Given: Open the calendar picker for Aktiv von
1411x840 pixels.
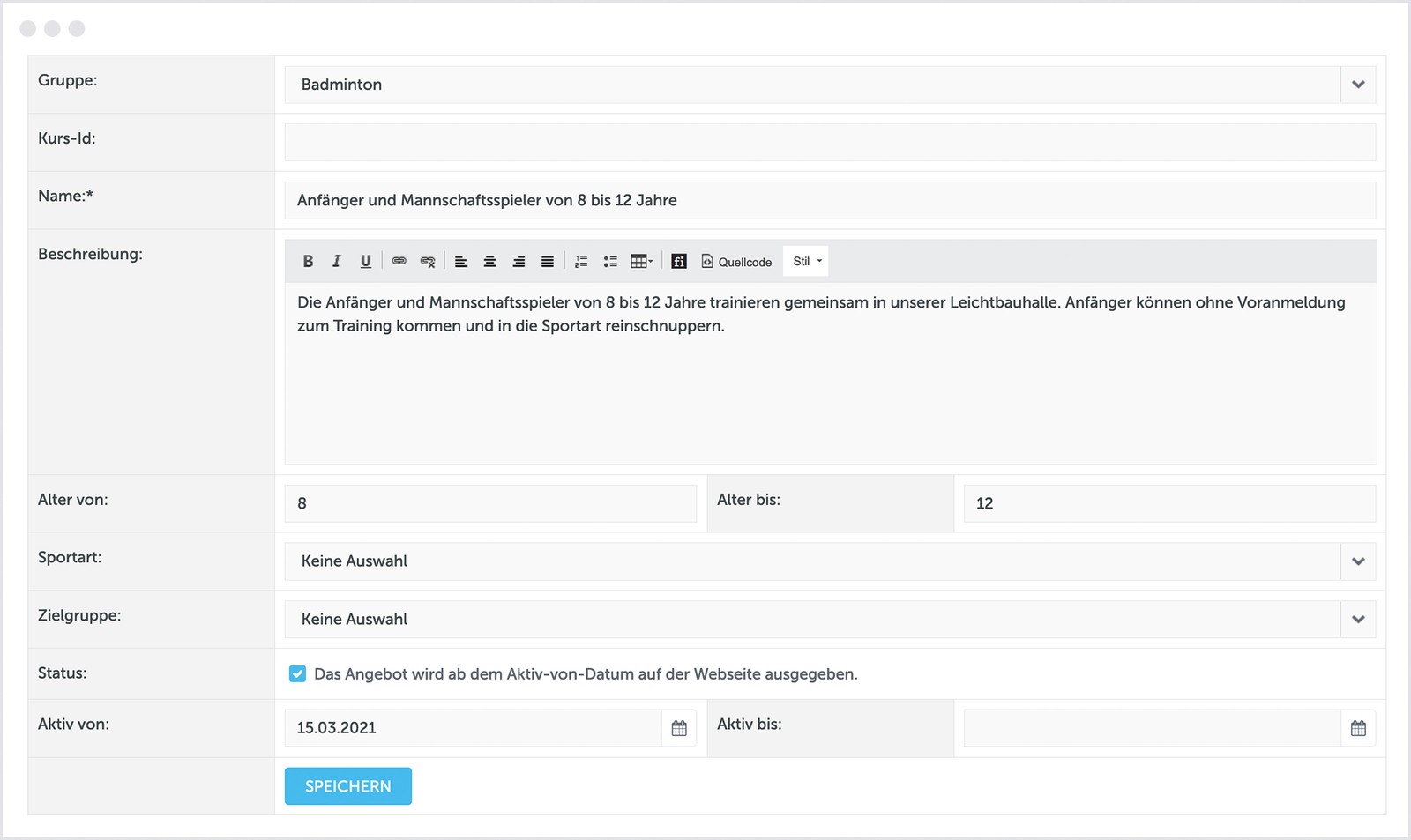Looking at the screenshot, I should [679, 728].
